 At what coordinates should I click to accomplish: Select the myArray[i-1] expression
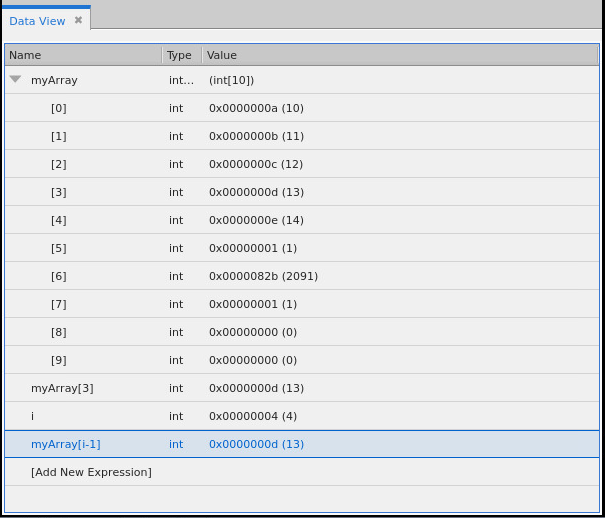[66, 444]
